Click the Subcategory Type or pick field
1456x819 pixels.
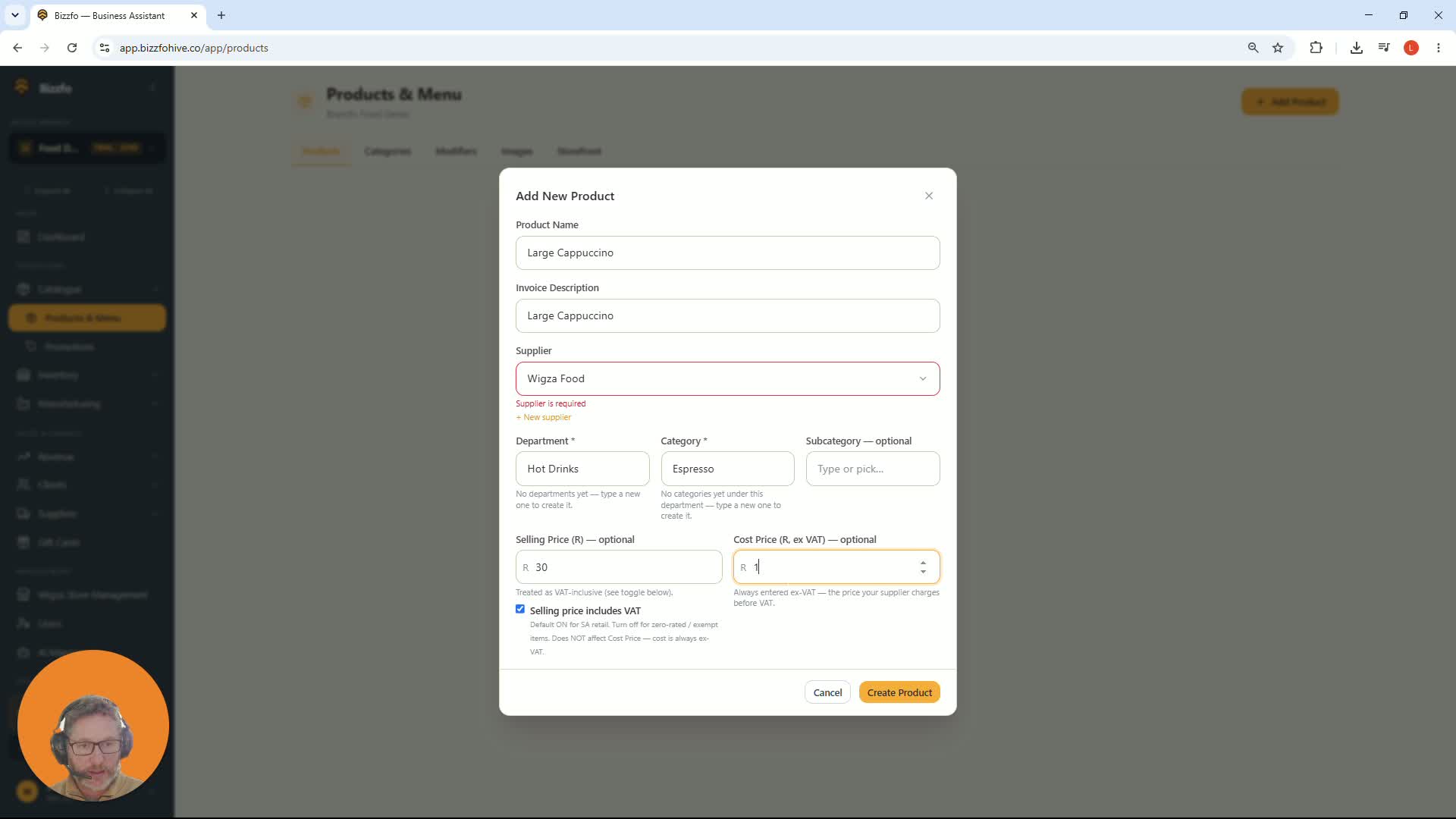coord(872,469)
